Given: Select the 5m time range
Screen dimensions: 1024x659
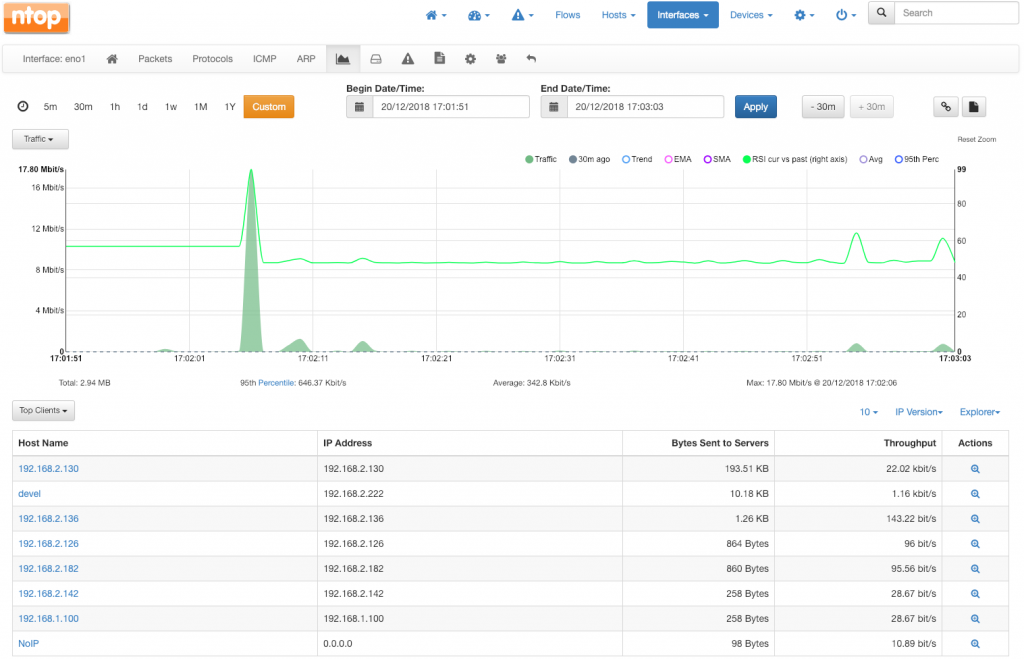Looking at the screenshot, I should click(50, 107).
